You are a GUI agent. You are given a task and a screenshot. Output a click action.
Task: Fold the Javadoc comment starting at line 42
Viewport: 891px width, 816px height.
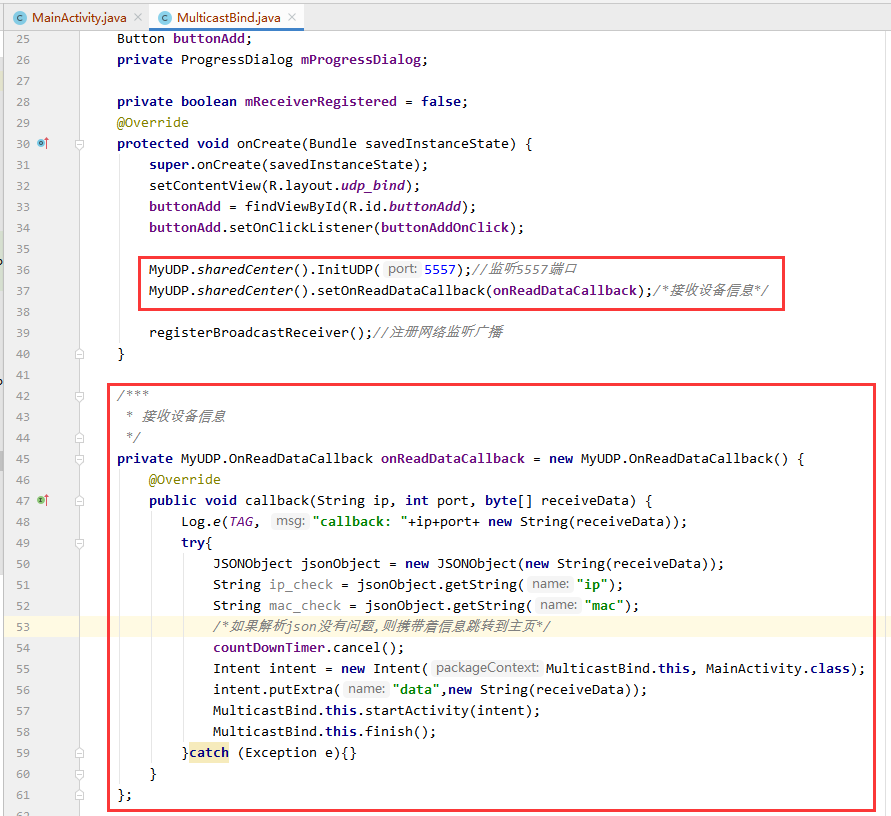[x=80, y=396]
